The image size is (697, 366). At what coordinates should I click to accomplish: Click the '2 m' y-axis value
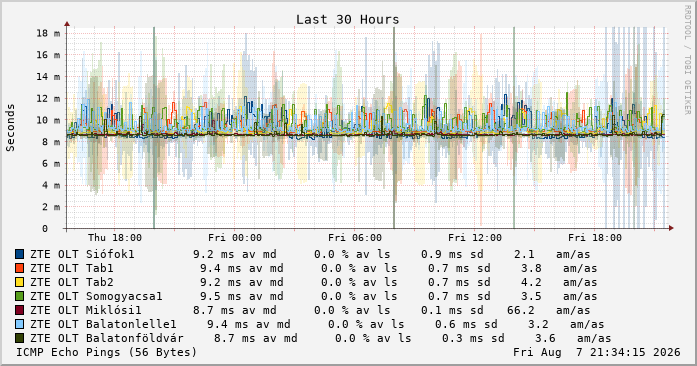(x=51, y=207)
